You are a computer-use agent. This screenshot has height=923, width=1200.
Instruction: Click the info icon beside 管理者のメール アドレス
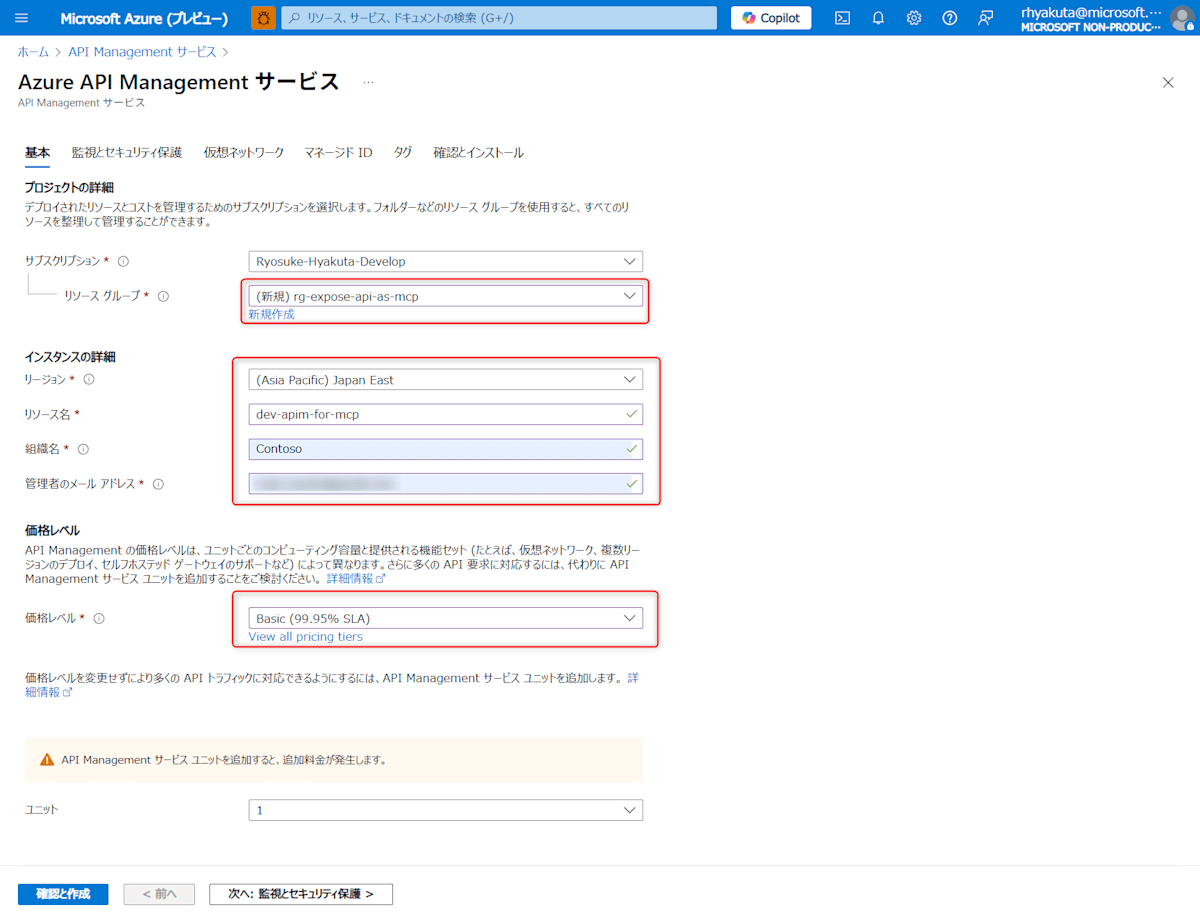pos(158,484)
